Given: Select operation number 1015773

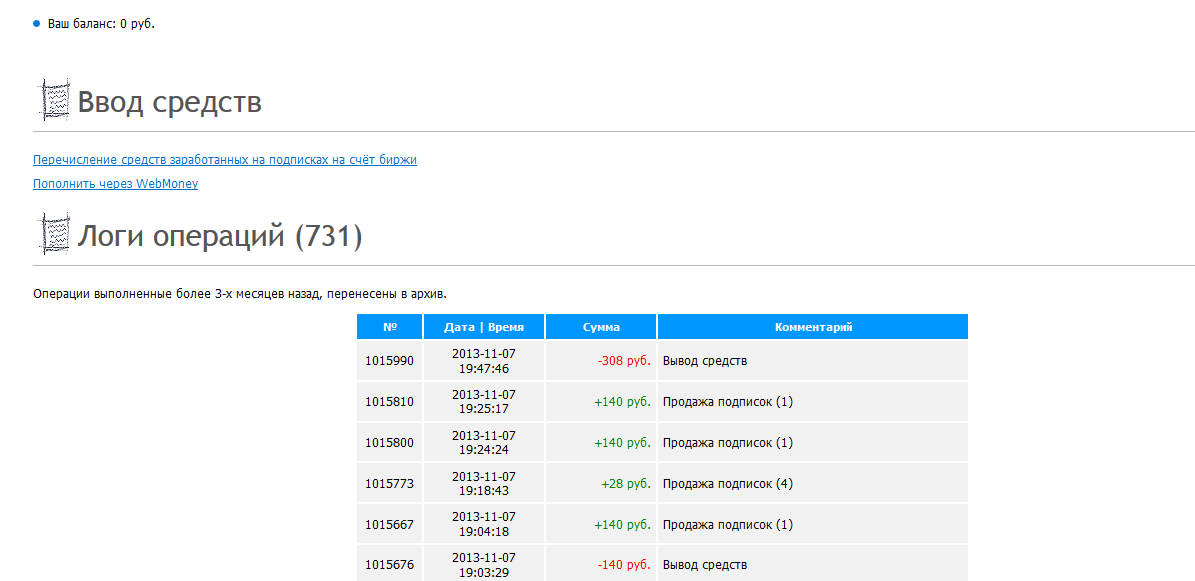Looking at the screenshot, I should pyautogui.click(x=389, y=483).
